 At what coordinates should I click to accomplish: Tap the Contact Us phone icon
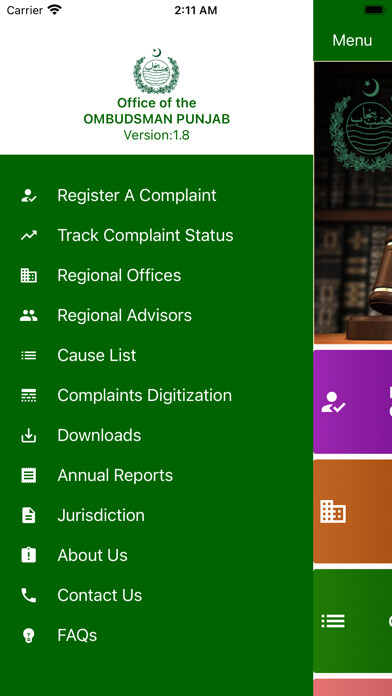pyautogui.click(x=29, y=595)
